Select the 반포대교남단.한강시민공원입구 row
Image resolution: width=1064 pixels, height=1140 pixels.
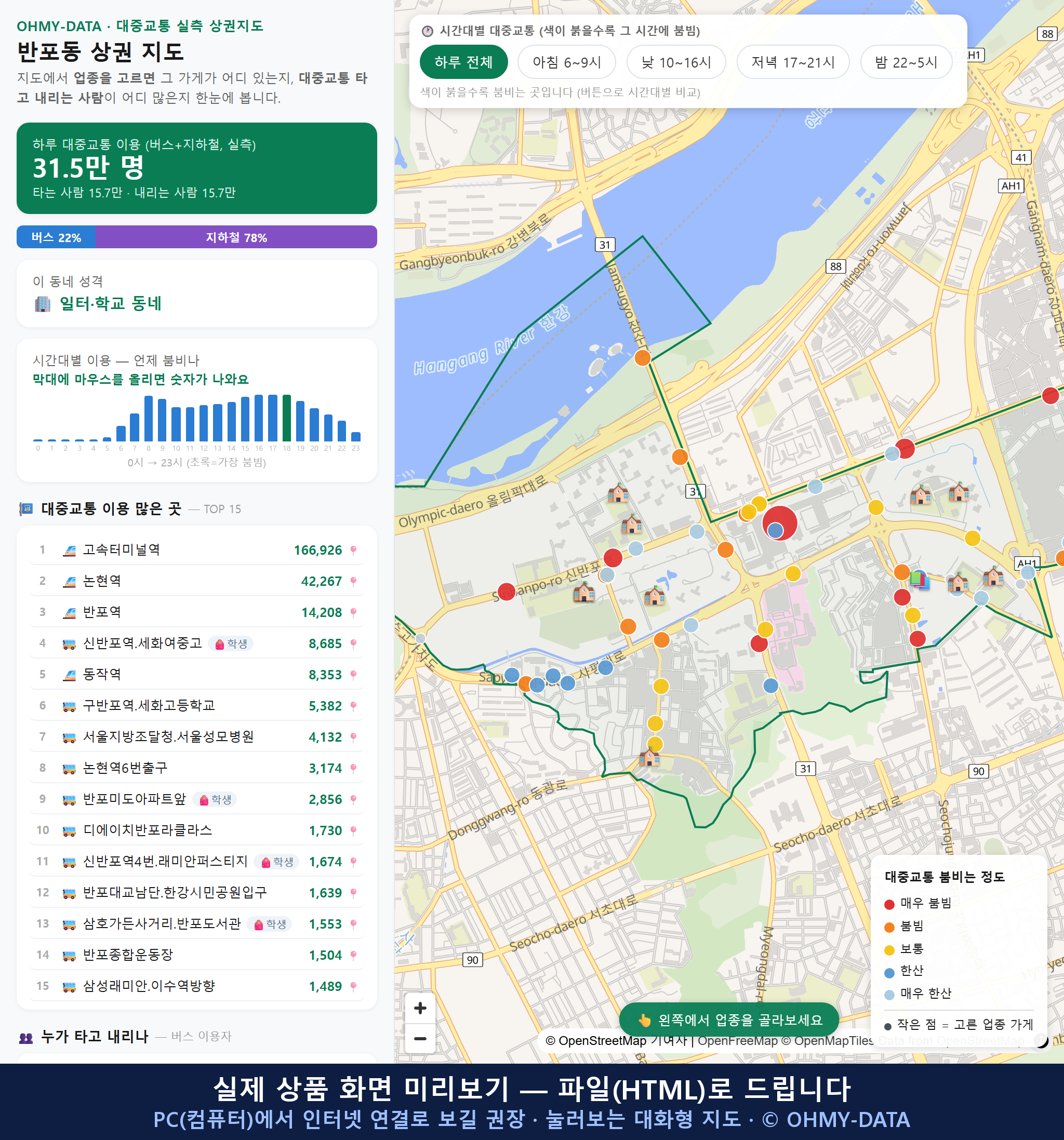click(x=197, y=893)
